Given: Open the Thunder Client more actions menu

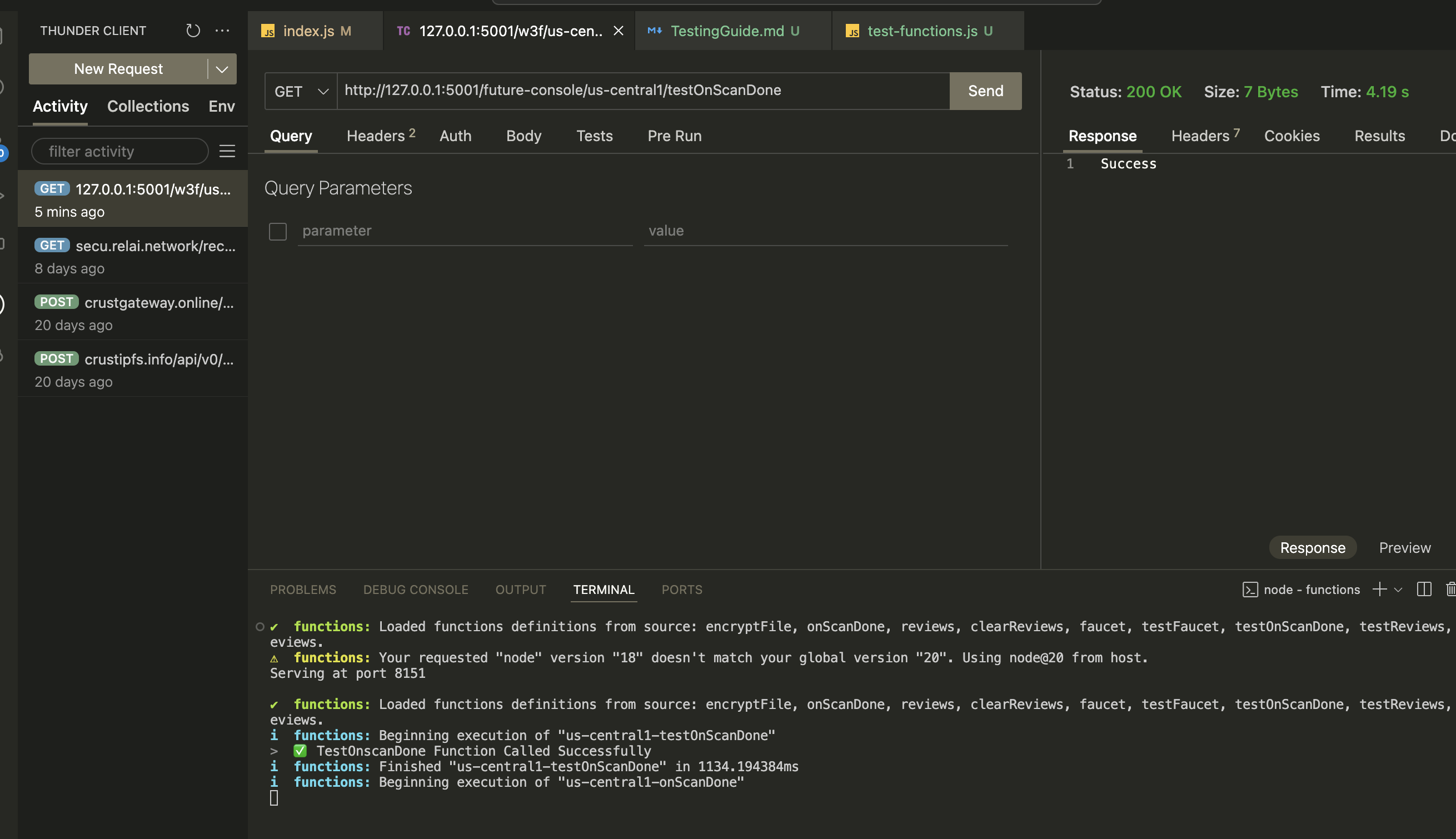Looking at the screenshot, I should tap(222, 31).
